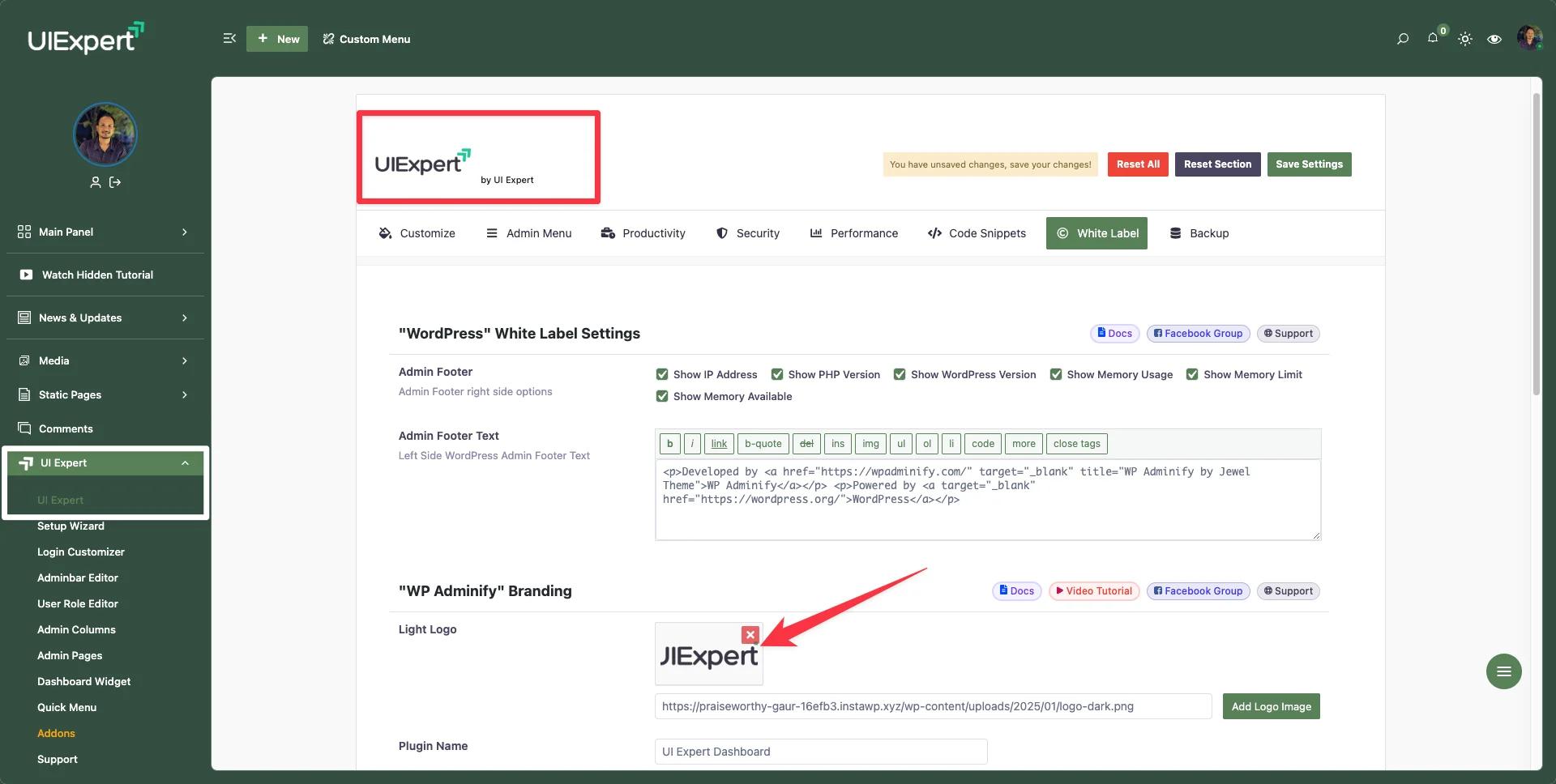Screen dimensions: 1556x784
Task: Switch to the Customize tab
Action: [x=417, y=233]
